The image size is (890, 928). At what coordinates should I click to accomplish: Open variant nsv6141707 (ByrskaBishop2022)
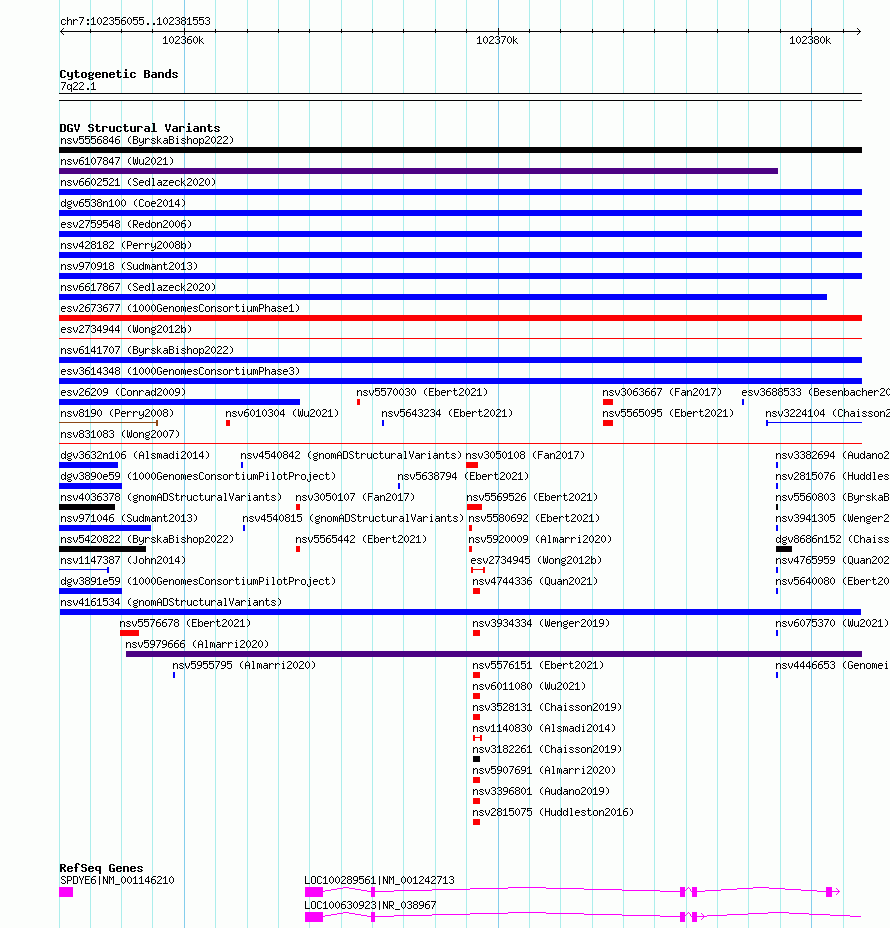coord(147,350)
